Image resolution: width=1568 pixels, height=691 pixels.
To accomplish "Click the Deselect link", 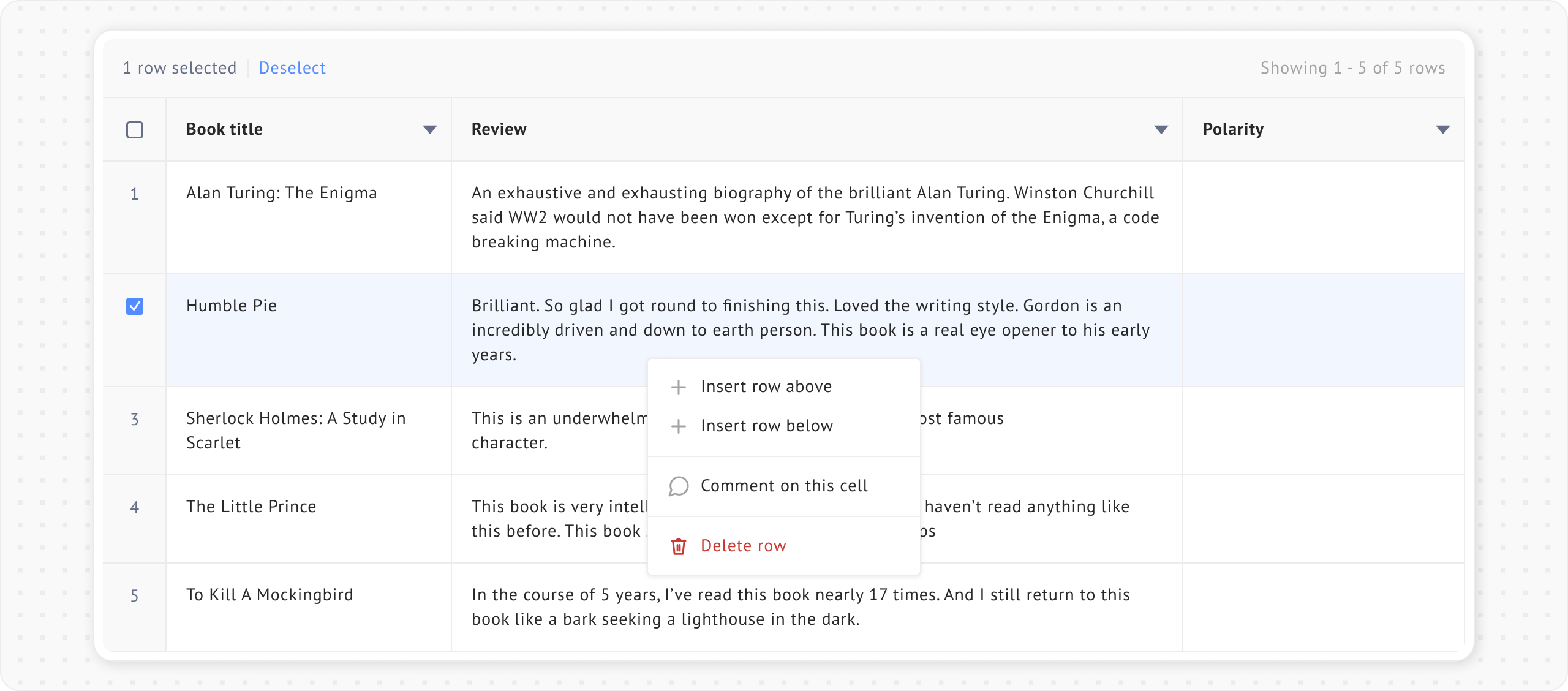I will [292, 68].
